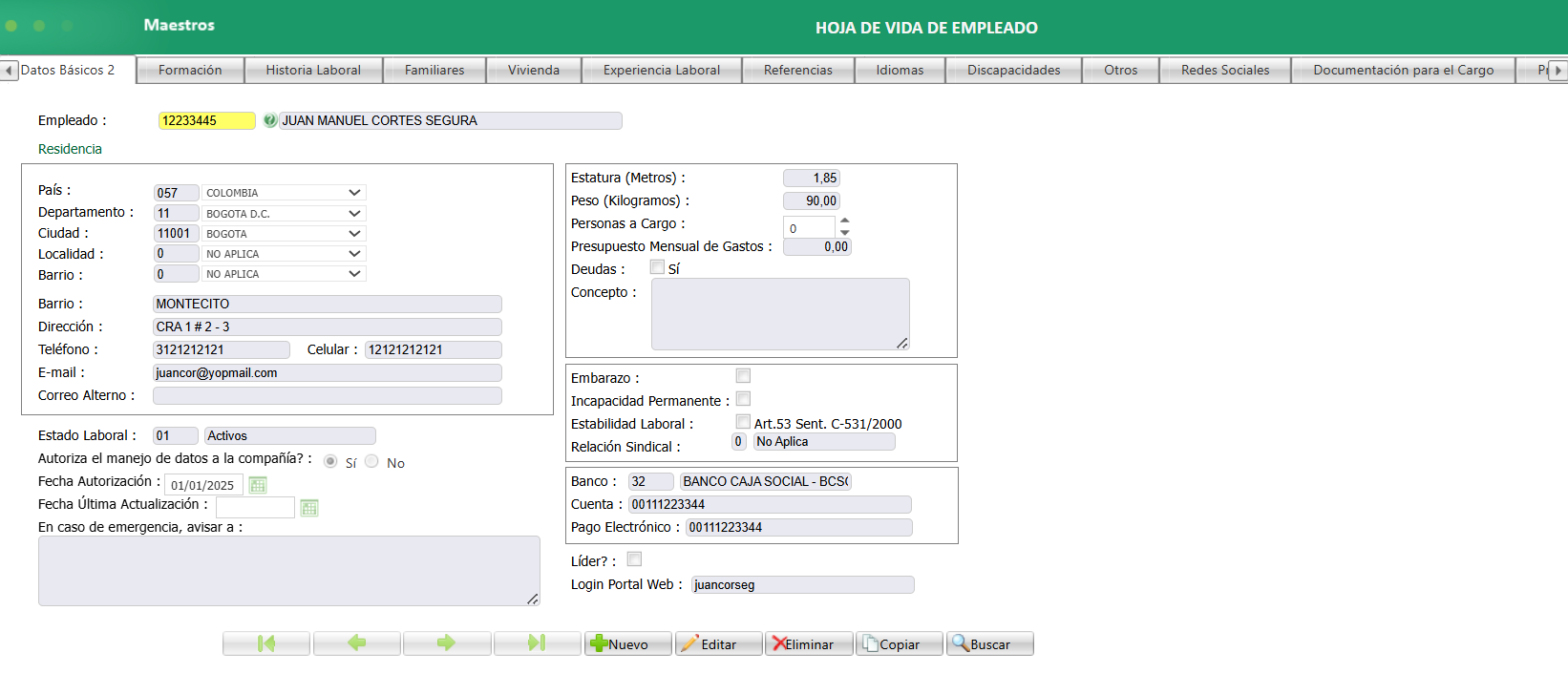Click the employee lookup help icon
Screen dimensions: 1568x674
(x=270, y=120)
